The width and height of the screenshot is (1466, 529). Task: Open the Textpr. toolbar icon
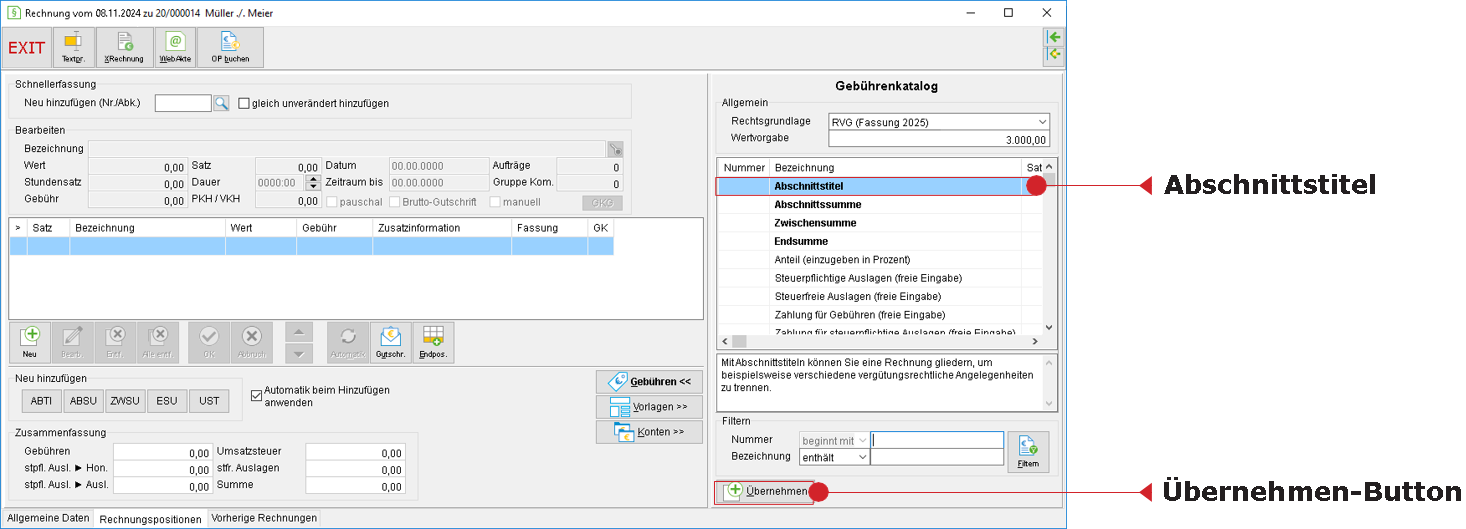click(73, 48)
